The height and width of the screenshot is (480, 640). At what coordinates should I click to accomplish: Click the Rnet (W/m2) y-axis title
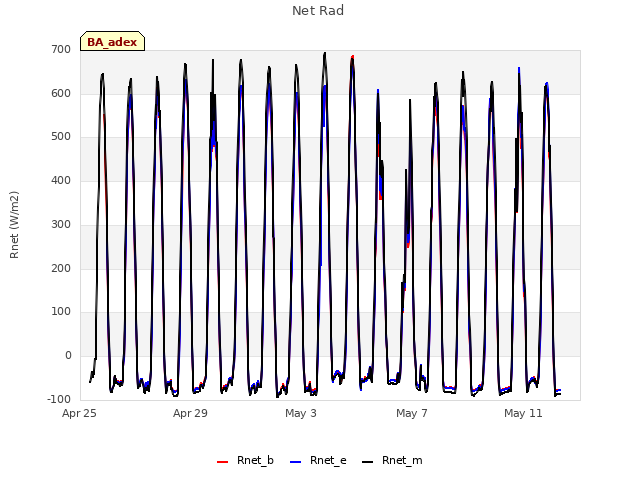[14, 225]
